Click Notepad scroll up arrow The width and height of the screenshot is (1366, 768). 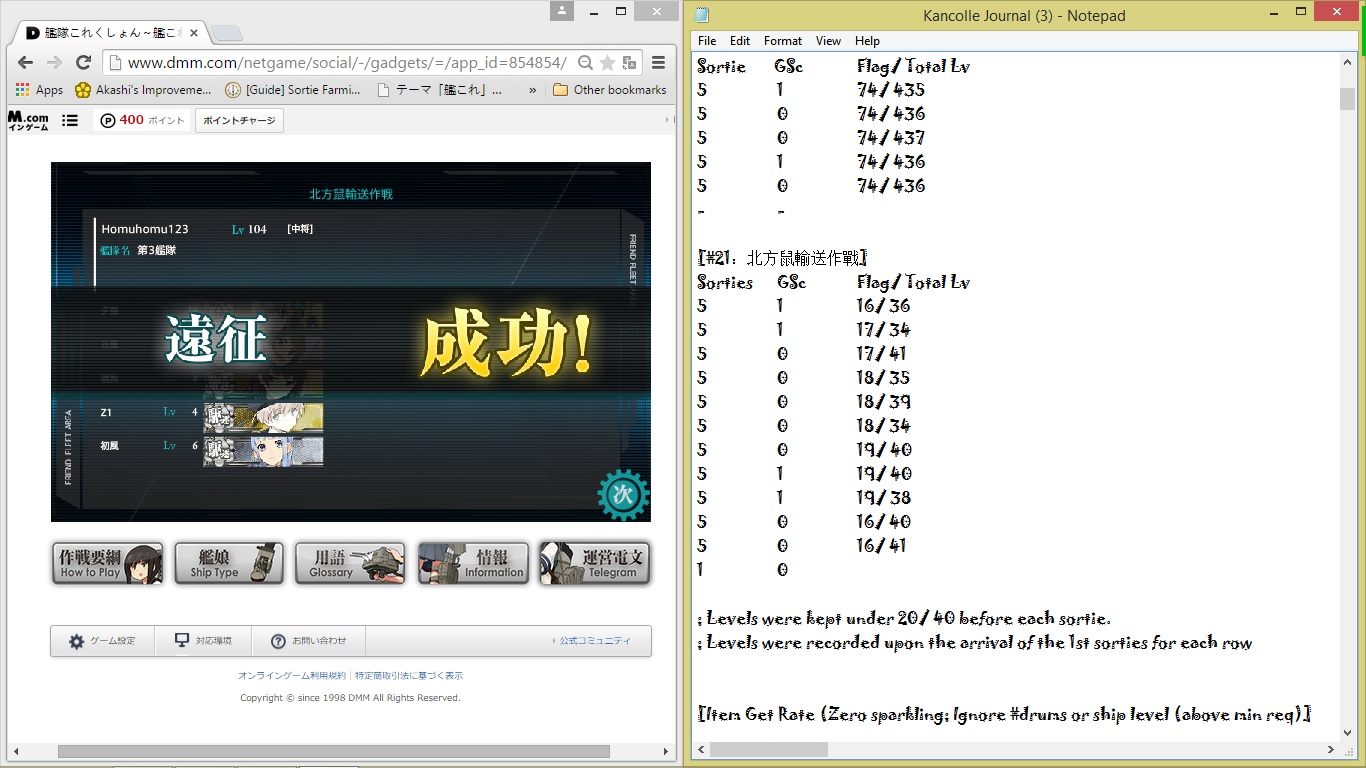point(1348,61)
